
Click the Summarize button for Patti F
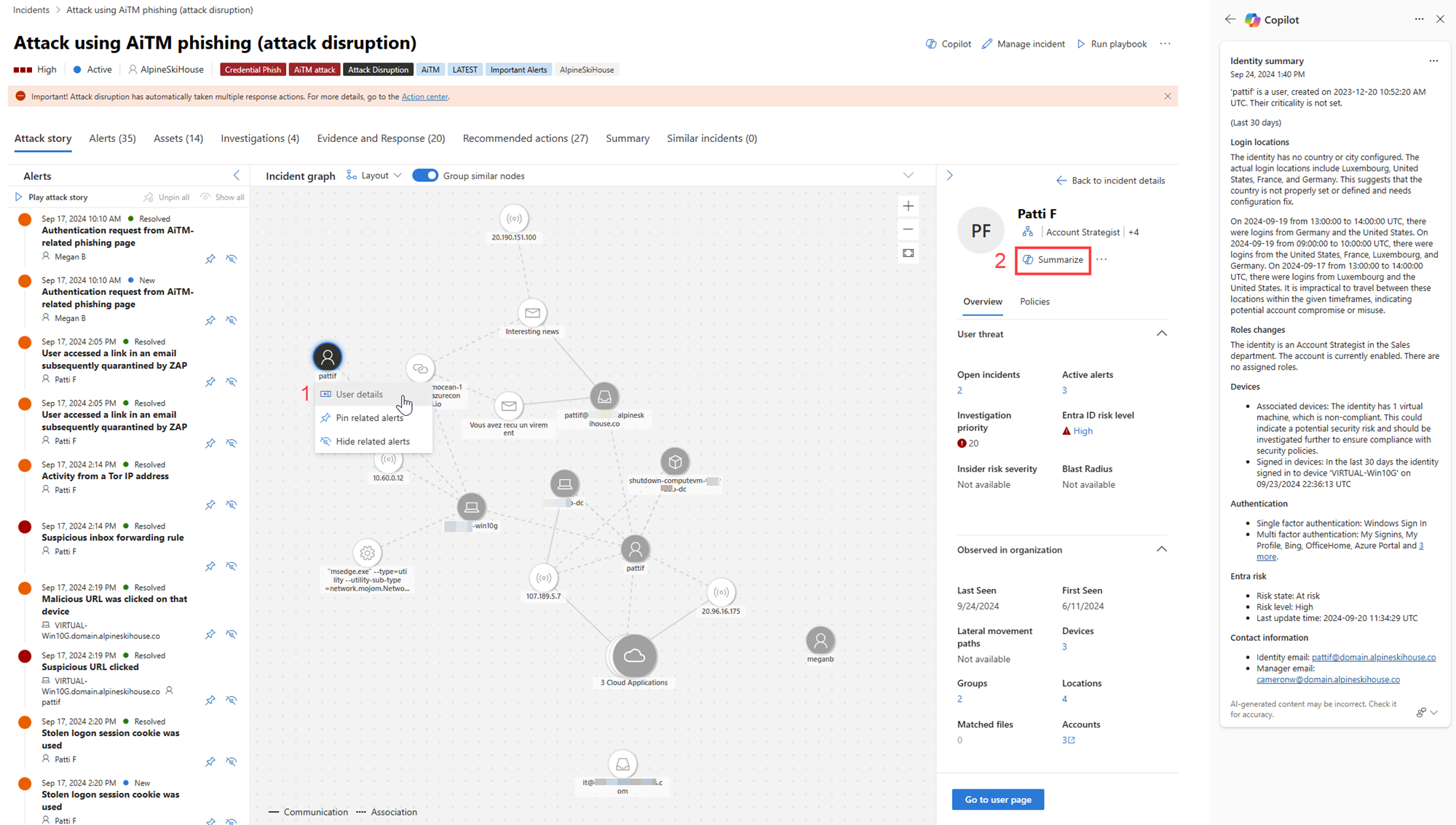pyautogui.click(x=1053, y=260)
